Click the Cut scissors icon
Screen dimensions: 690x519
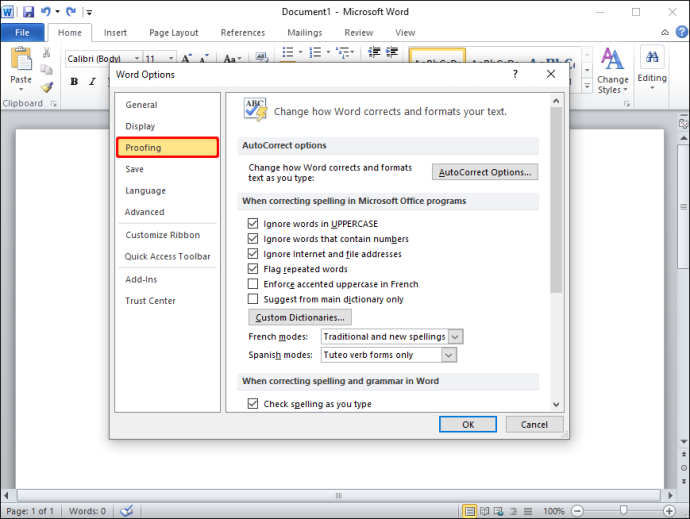[x=46, y=53]
